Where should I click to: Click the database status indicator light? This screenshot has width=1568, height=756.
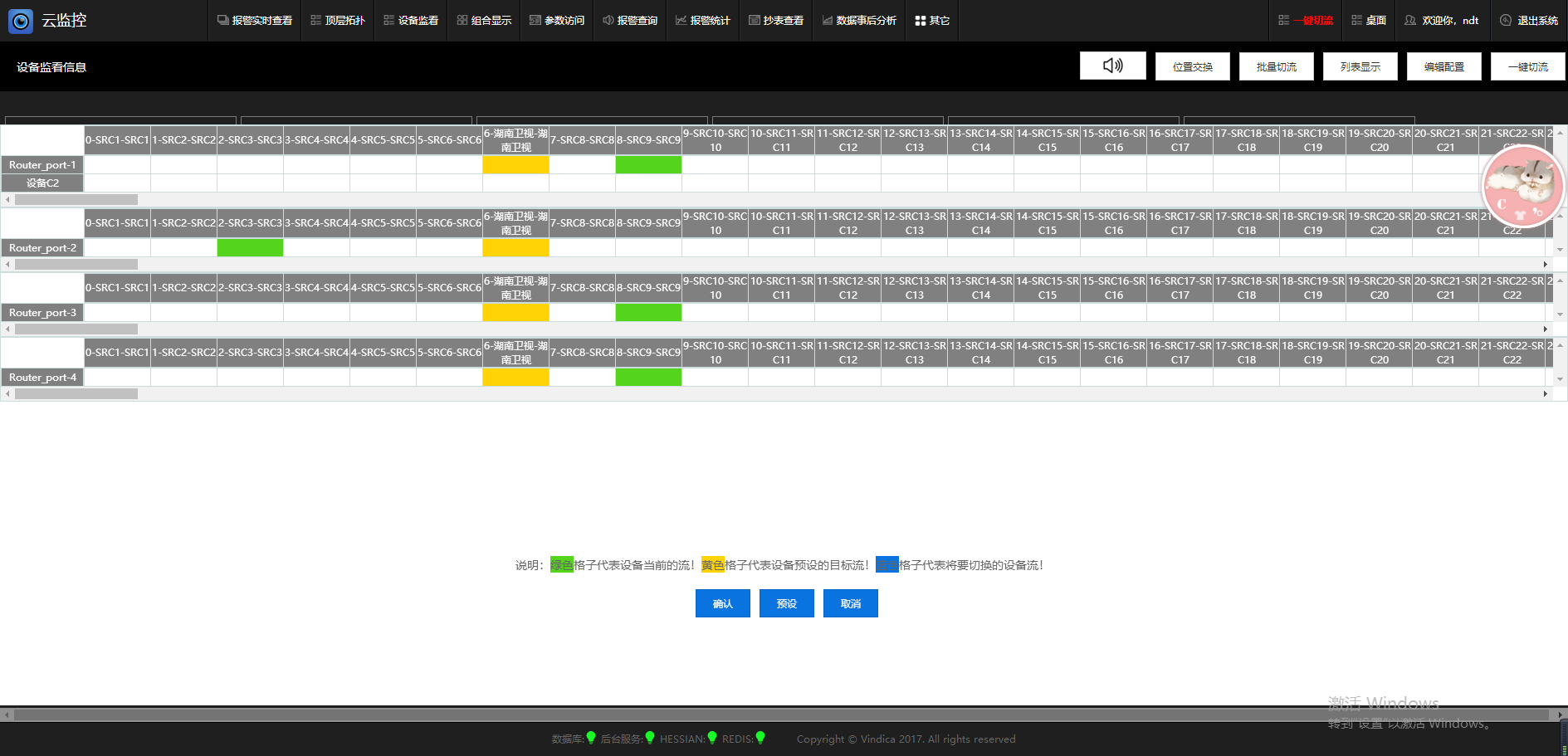(591, 738)
